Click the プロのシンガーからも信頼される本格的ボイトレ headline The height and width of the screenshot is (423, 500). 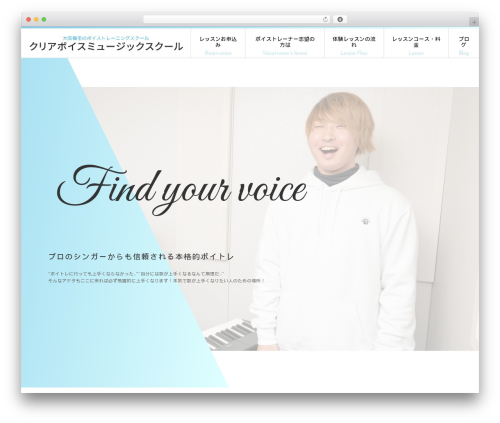(x=141, y=257)
